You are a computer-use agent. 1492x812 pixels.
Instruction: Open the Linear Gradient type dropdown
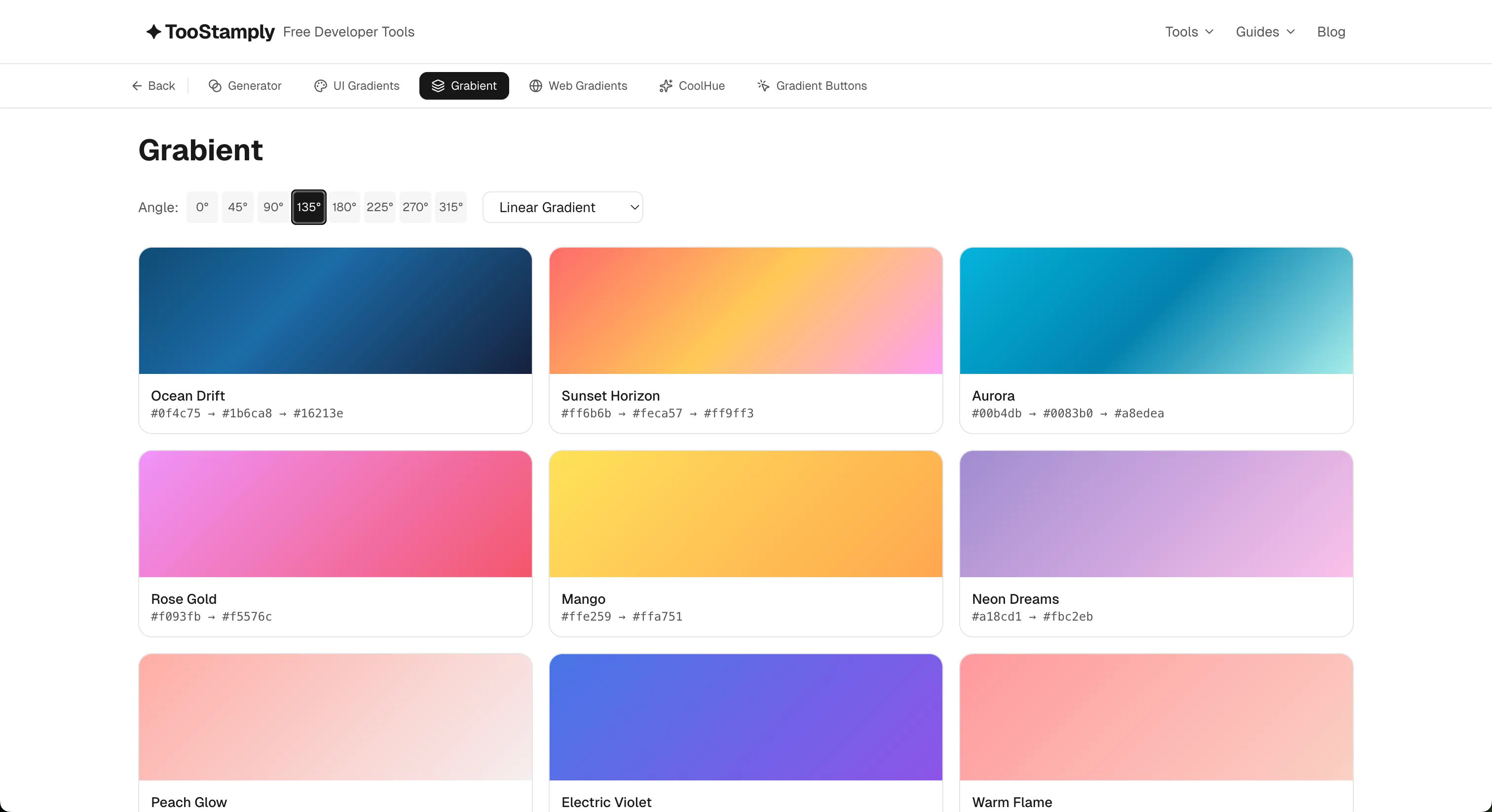coord(563,207)
